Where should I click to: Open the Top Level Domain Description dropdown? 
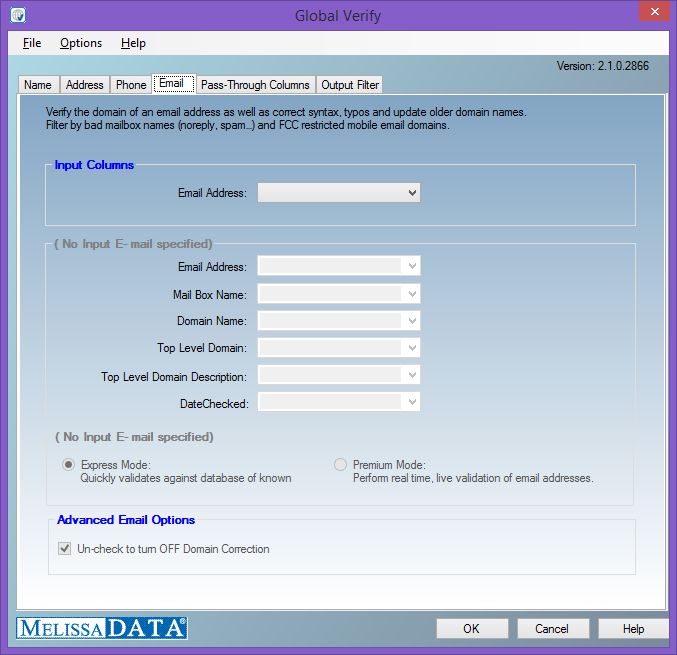(x=339, y=375)
